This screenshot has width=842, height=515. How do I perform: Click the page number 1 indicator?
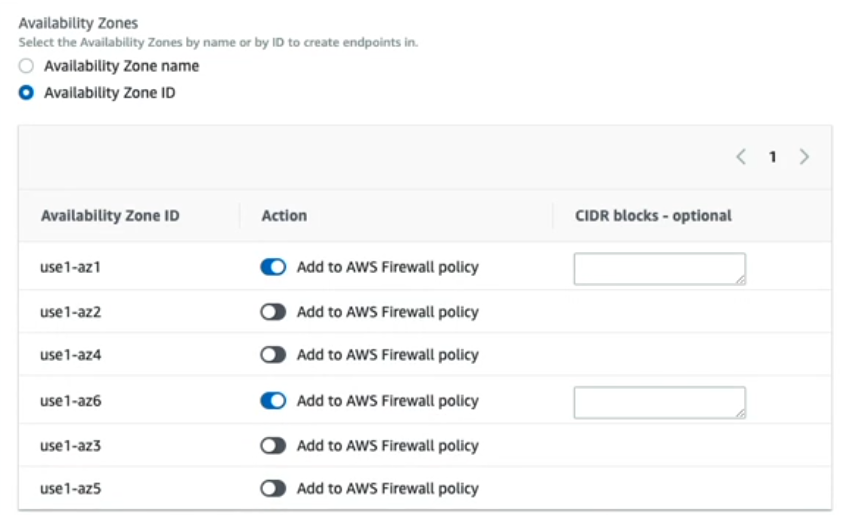(773, 157)
